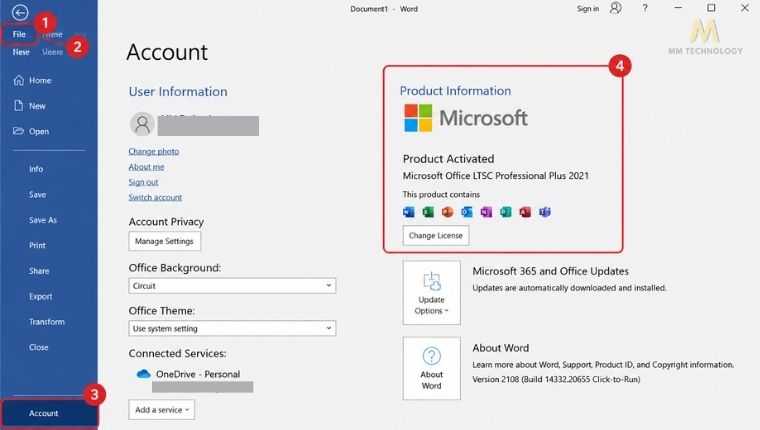The width and height of the screenshot is (760, 430).
Task: Click the Teams app icon
Action: point(545,212)
